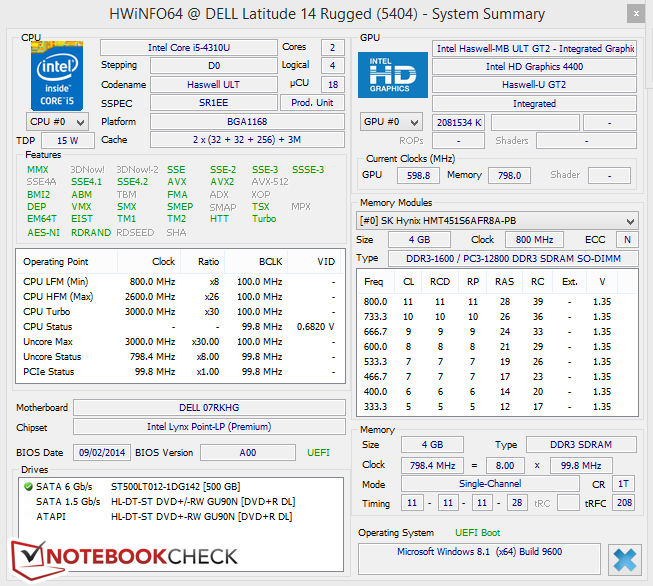
Task: Click the Single-Channel mode field
Action: click(x=490, y=484)
